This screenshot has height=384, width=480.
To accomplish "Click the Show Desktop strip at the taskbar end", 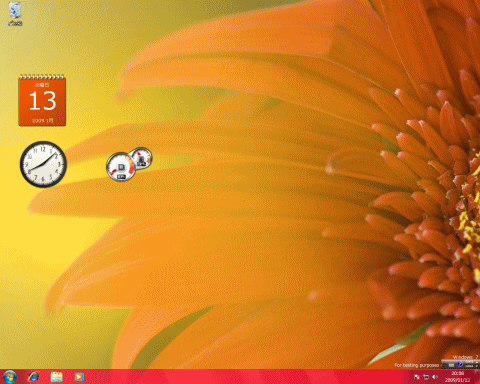I will pyautogui.click(x=477, y=377).
